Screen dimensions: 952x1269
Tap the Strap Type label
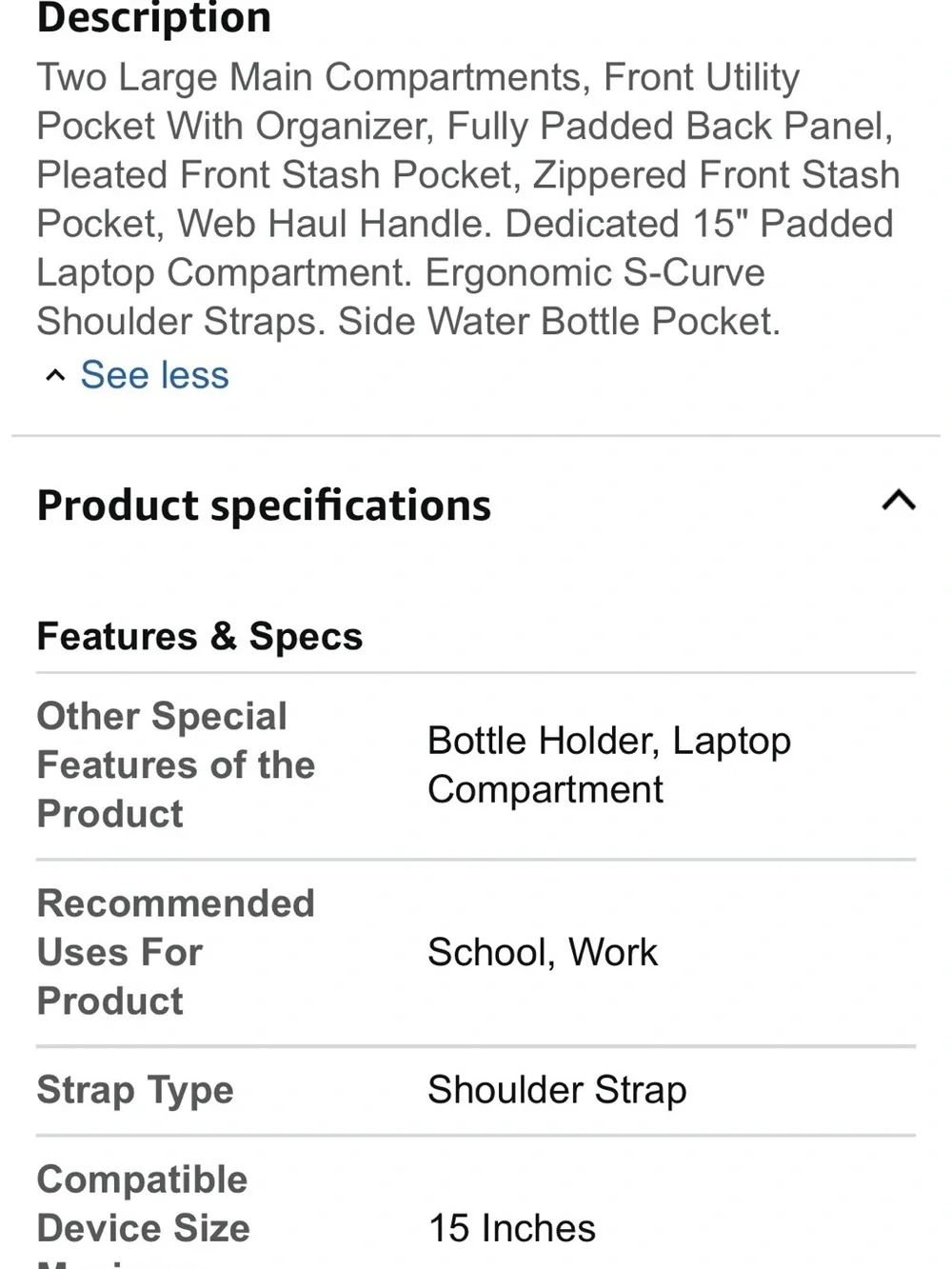[x=135, y=1090]
